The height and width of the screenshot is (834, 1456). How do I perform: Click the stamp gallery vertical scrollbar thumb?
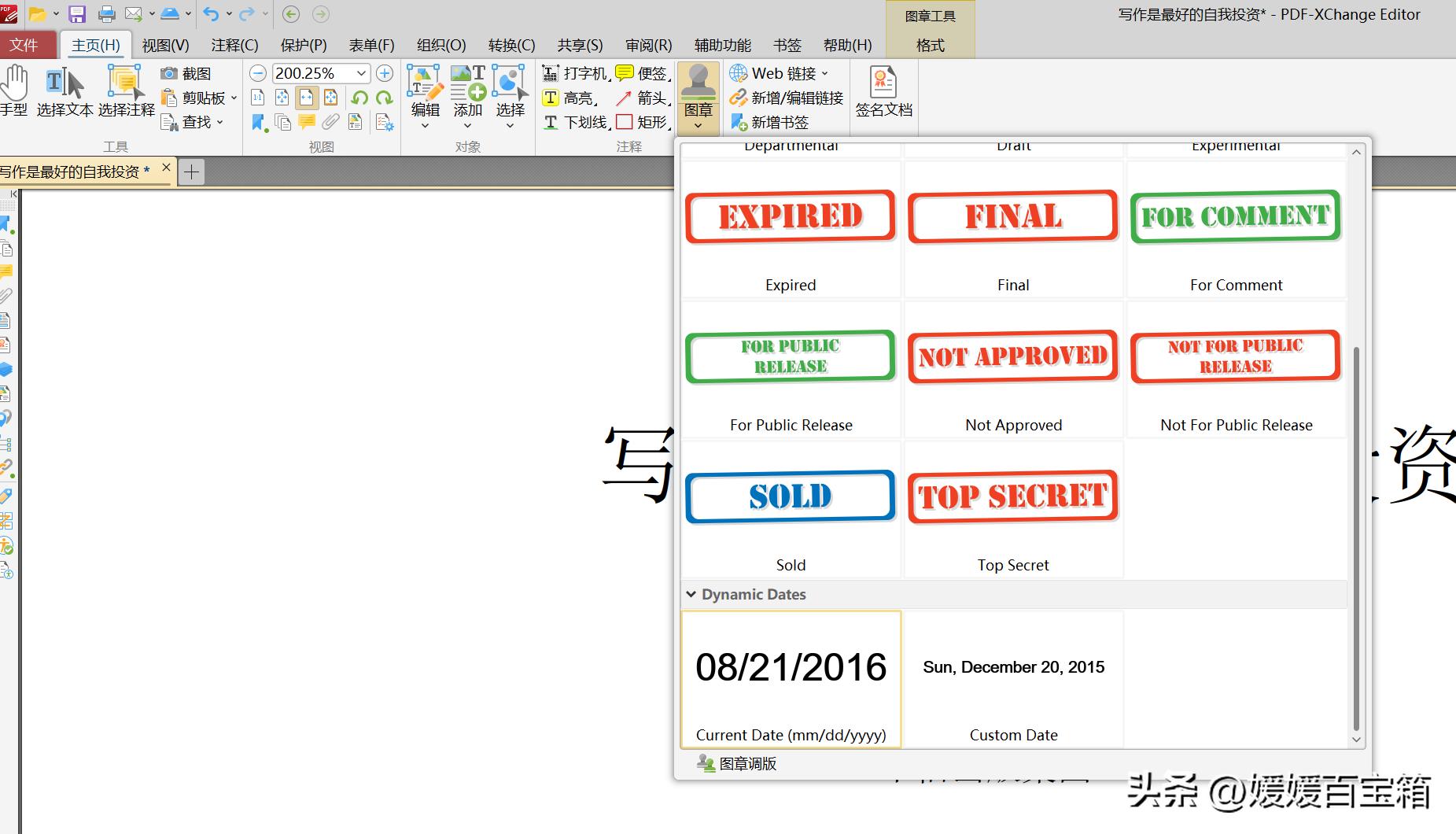click(x=1356, y=539)
